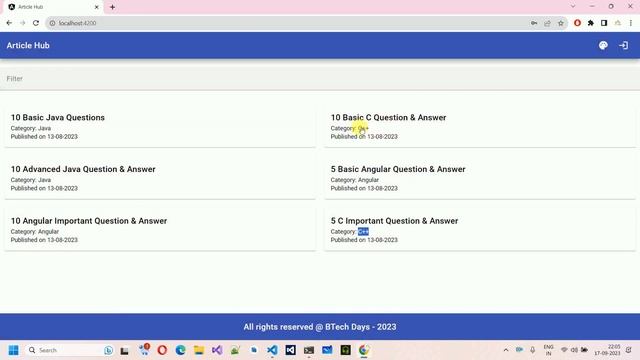This screenshot has width=640, height=360.
Task: Open the 10 Advanced Java Question & Answer article
Action: (x=160, y=178)
